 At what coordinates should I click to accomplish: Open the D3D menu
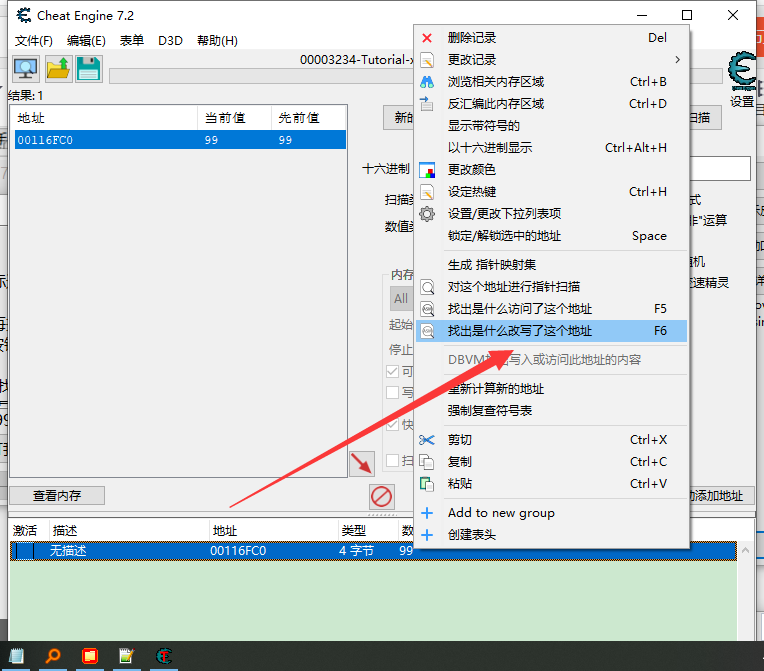[x=170, y=40]
